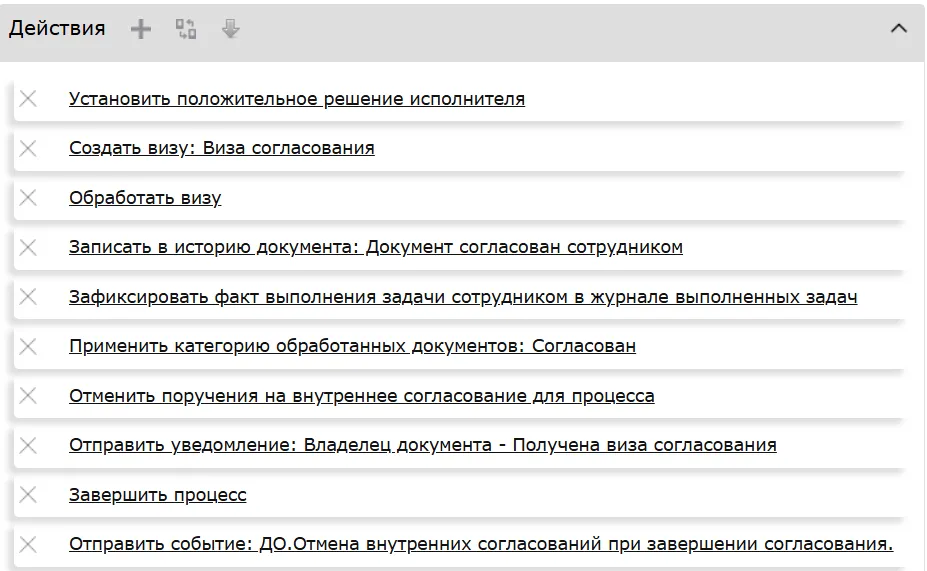Screen dimensions: 927x571
Task: Remove the 'Обработать визу' action
Action: (x=28, y=198)
